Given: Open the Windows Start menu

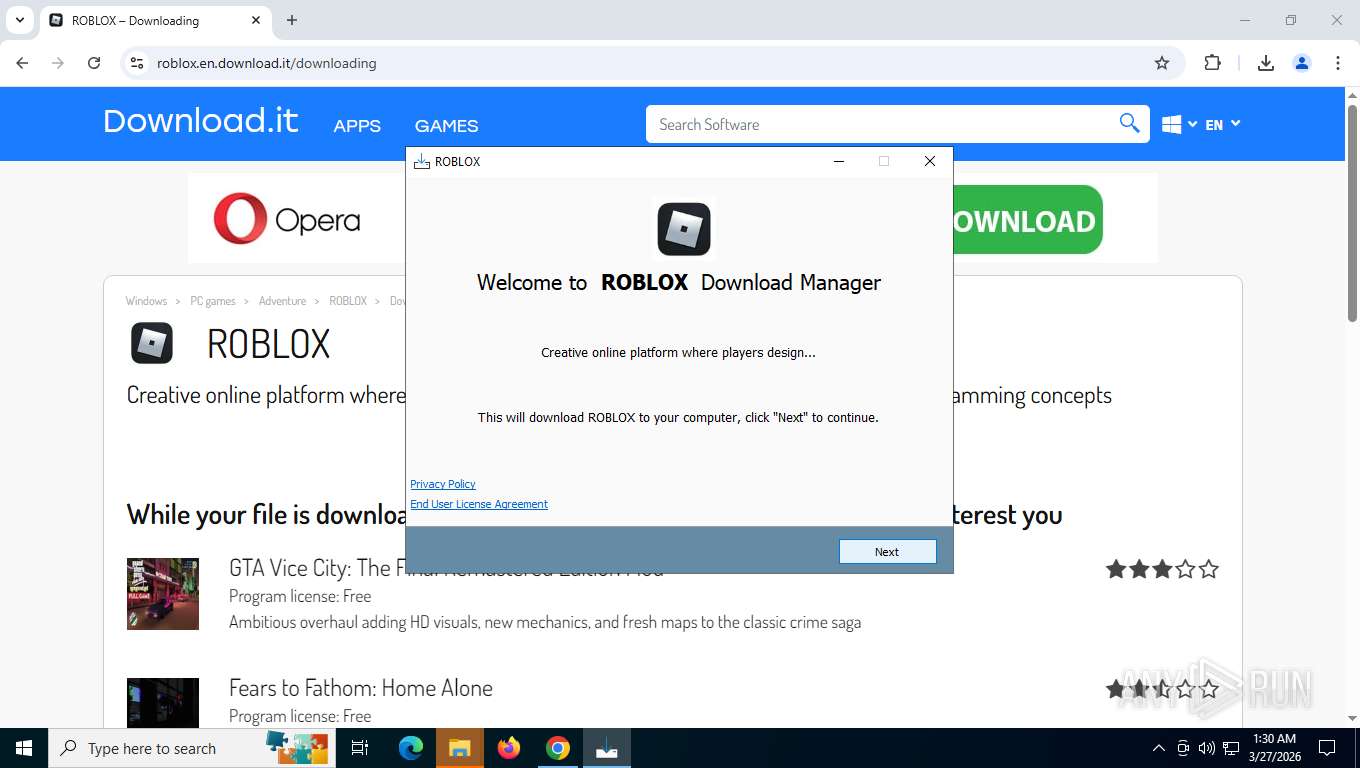Looking at the screenshot, I should [x=24, y=748].
